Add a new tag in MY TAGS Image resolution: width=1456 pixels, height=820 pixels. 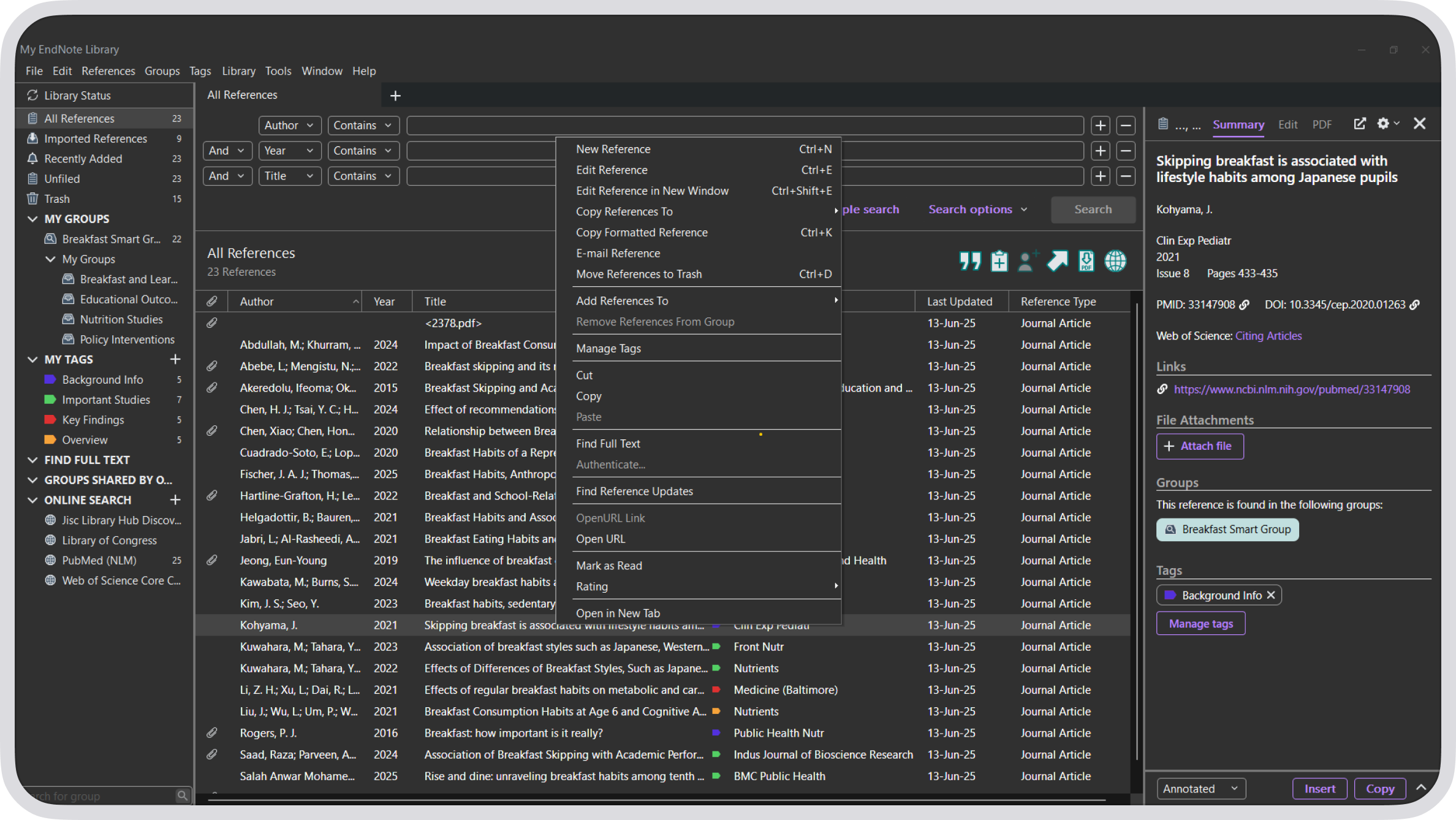(x=175, y=359)
